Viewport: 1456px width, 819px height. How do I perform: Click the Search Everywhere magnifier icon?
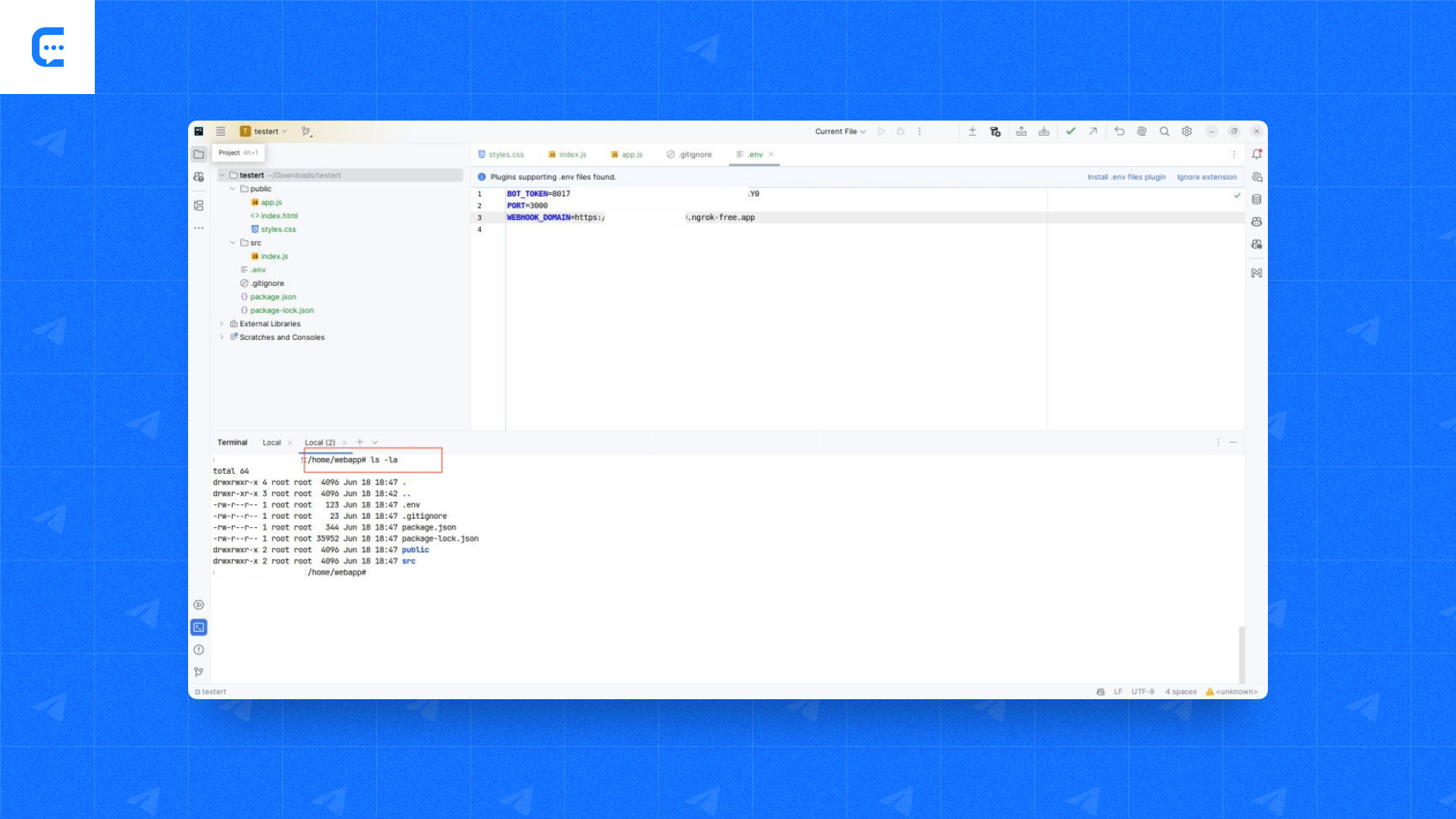[x=1164, y=131]
